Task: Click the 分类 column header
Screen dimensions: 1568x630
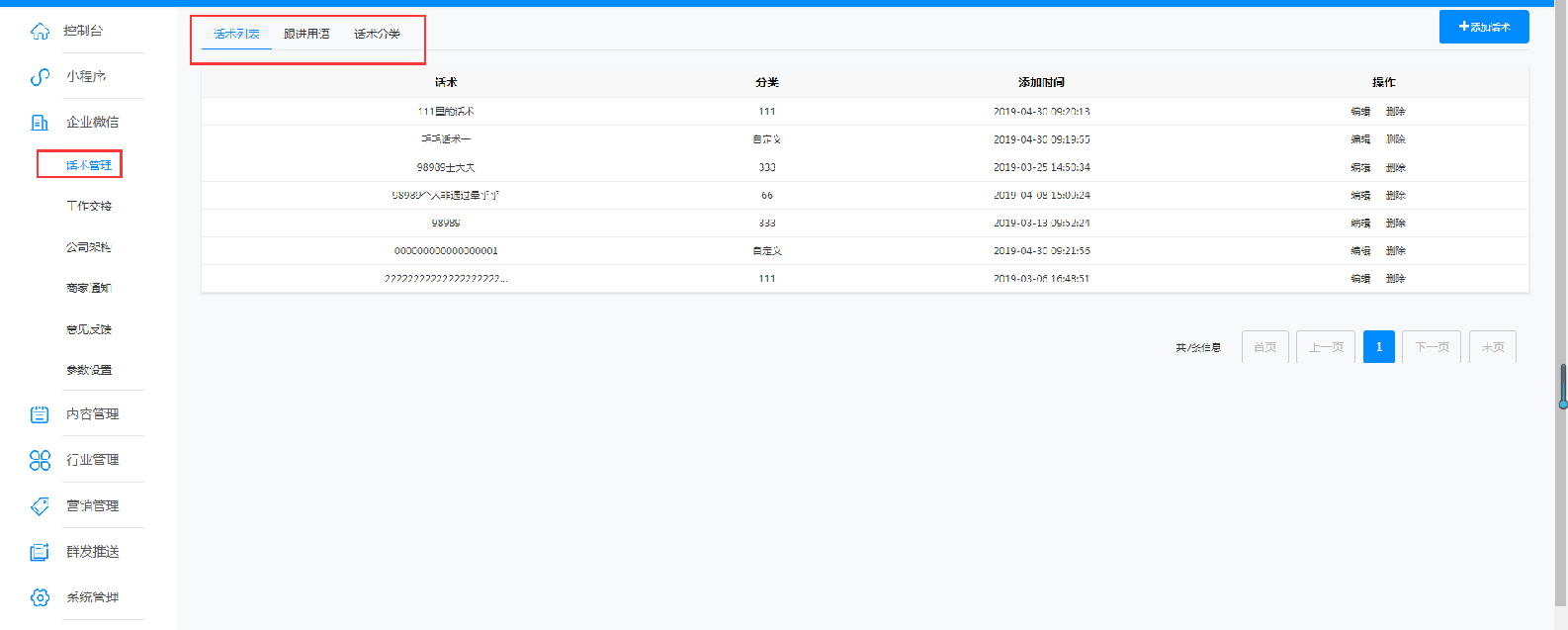Action: pyautogui.click(x=767, y=82)
